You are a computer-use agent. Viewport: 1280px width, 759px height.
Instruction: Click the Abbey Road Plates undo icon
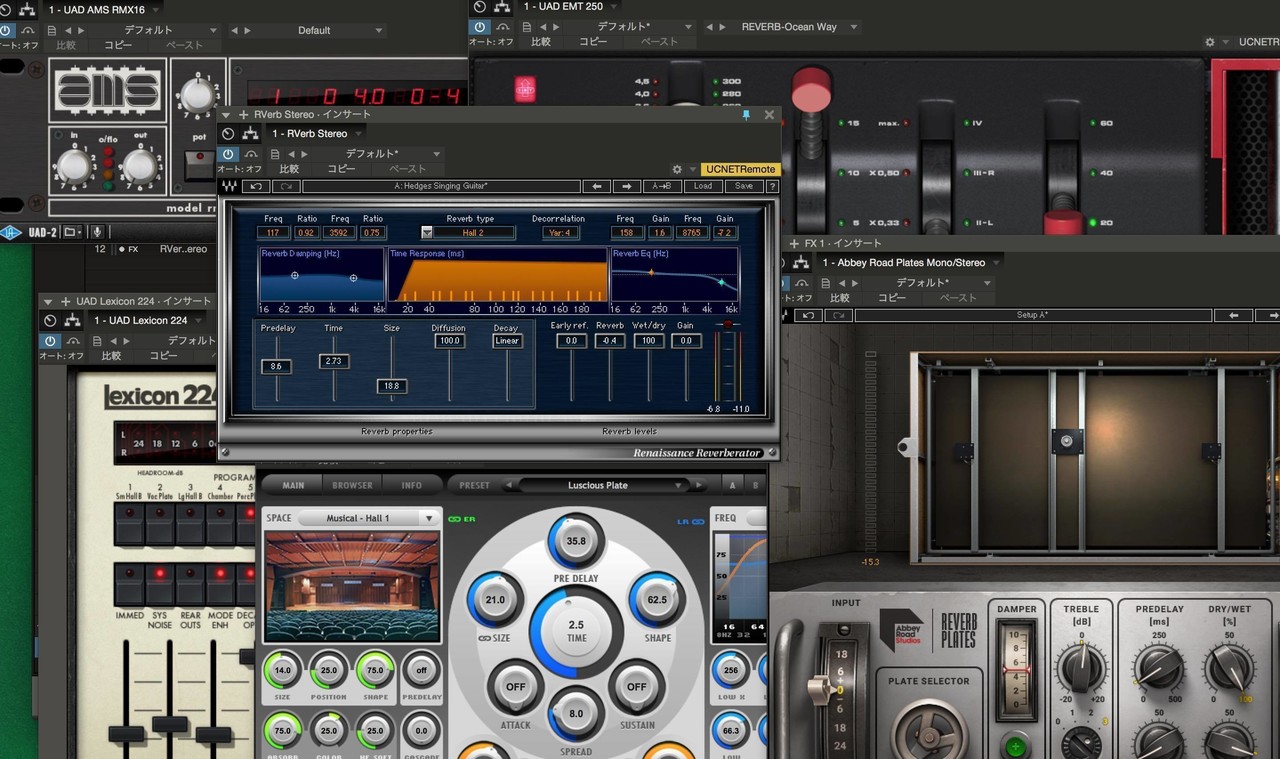tap(809, 315)
